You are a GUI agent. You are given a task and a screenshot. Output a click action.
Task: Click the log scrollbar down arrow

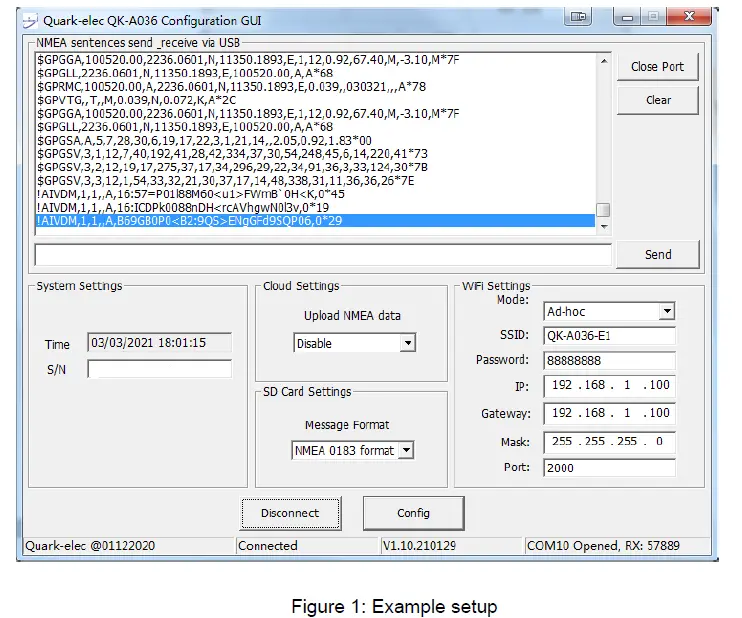click(604, 227)
